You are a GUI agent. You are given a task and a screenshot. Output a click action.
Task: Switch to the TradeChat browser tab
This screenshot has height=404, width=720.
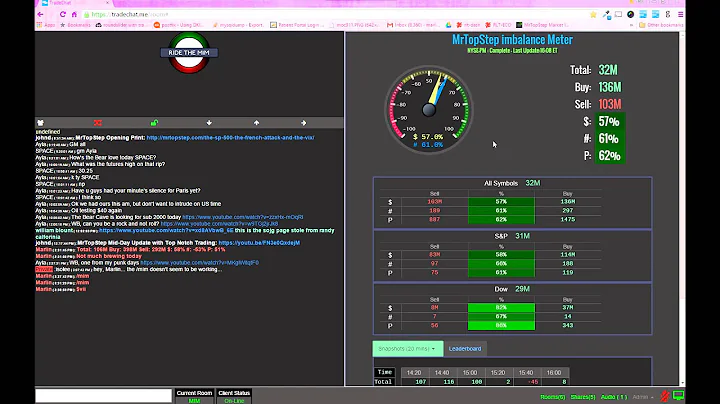pos(73,3)
